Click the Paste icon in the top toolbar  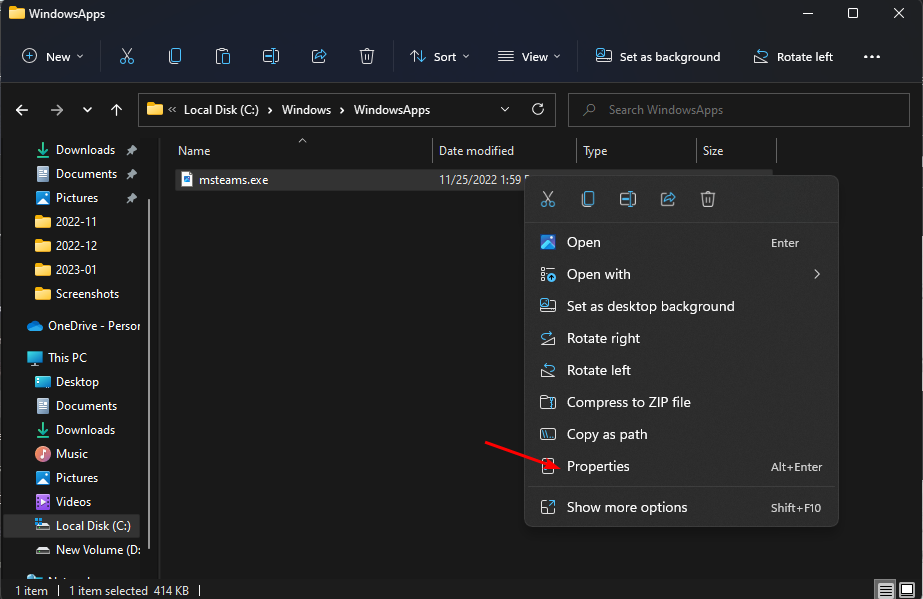(x=223, y=56)
